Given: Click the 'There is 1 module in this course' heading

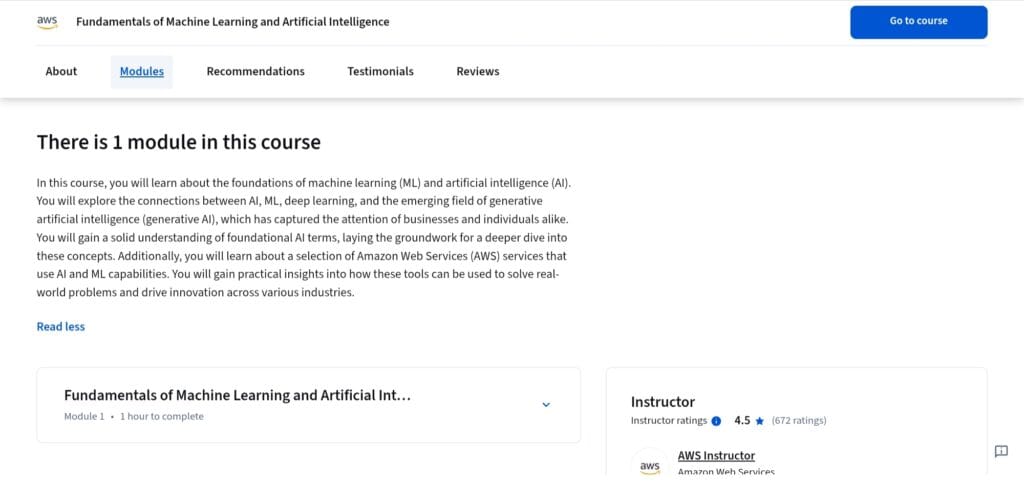Looking at the screenshot, I should click(179, 142).
